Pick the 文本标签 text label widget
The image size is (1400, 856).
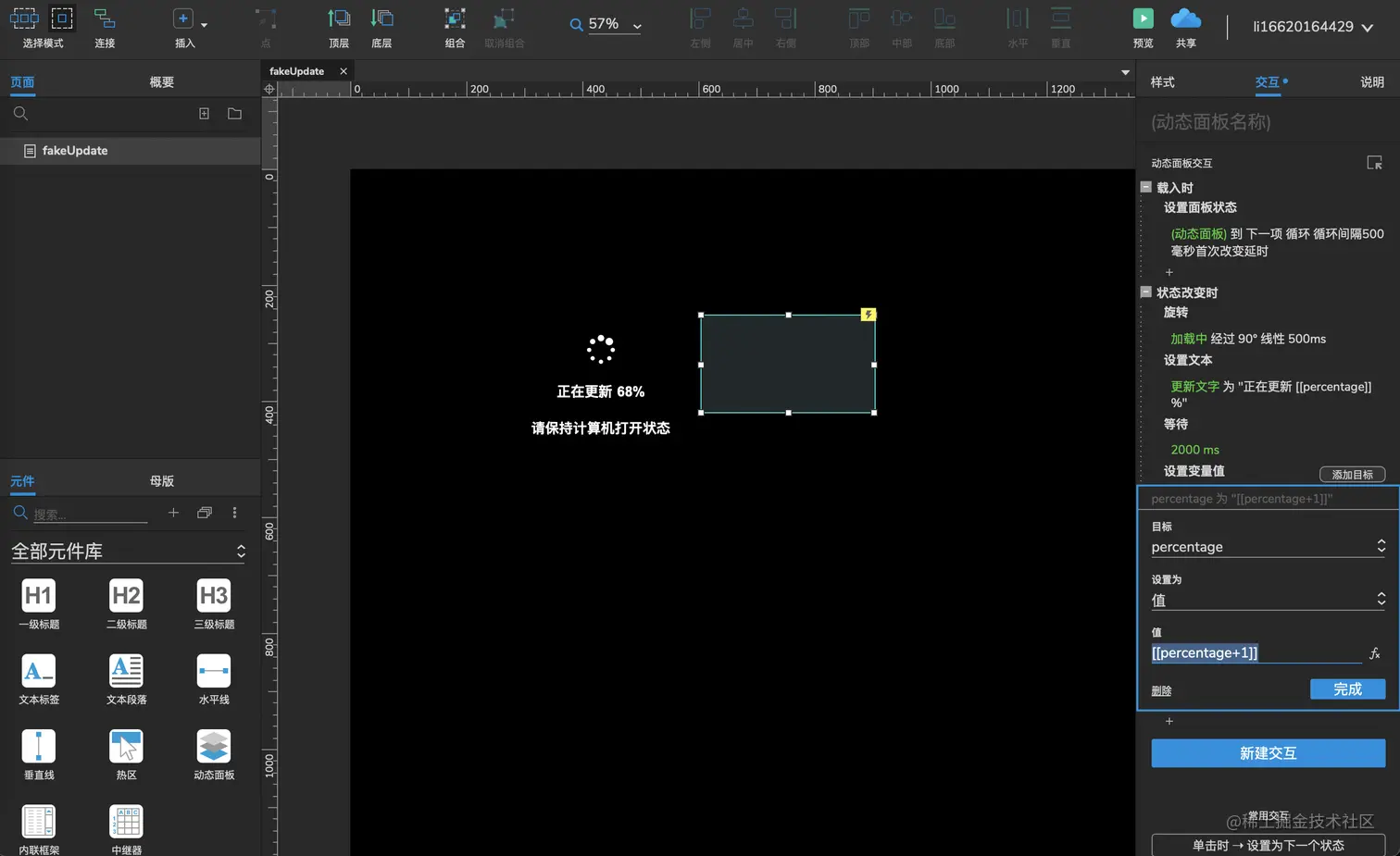coord(39,678)
